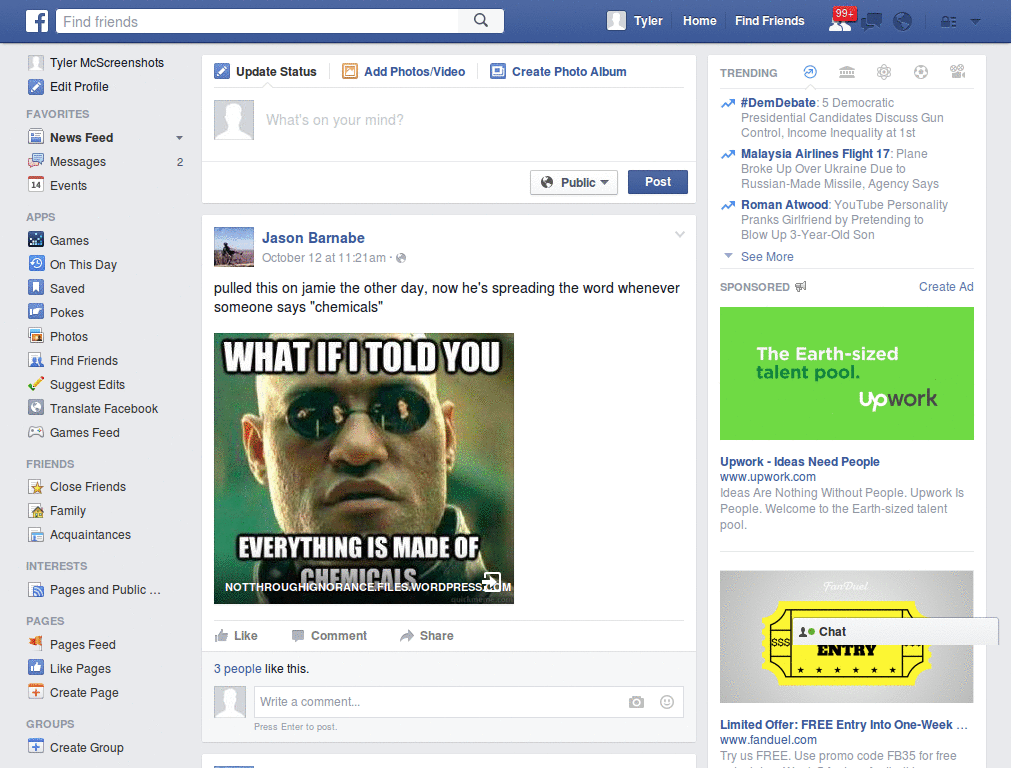This screenshot has width=1024, height=768.
Task: Click the Like Pages thumbs-up icon
Action: (x=36, y=668)
